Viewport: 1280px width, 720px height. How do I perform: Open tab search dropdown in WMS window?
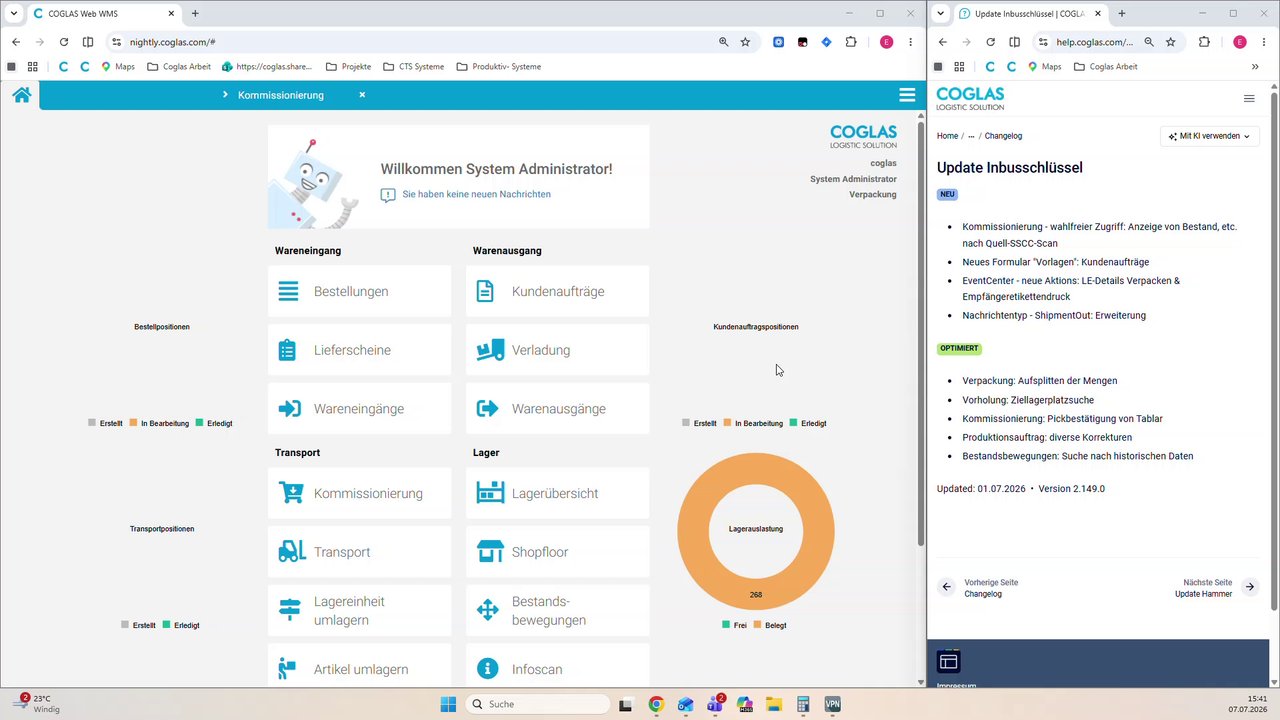[14, 14]
